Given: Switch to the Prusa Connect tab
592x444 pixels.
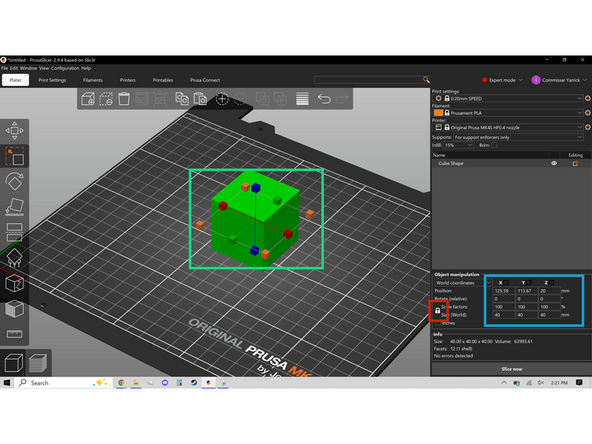Looking at the screenshot, I should click(x=205, y=80).
